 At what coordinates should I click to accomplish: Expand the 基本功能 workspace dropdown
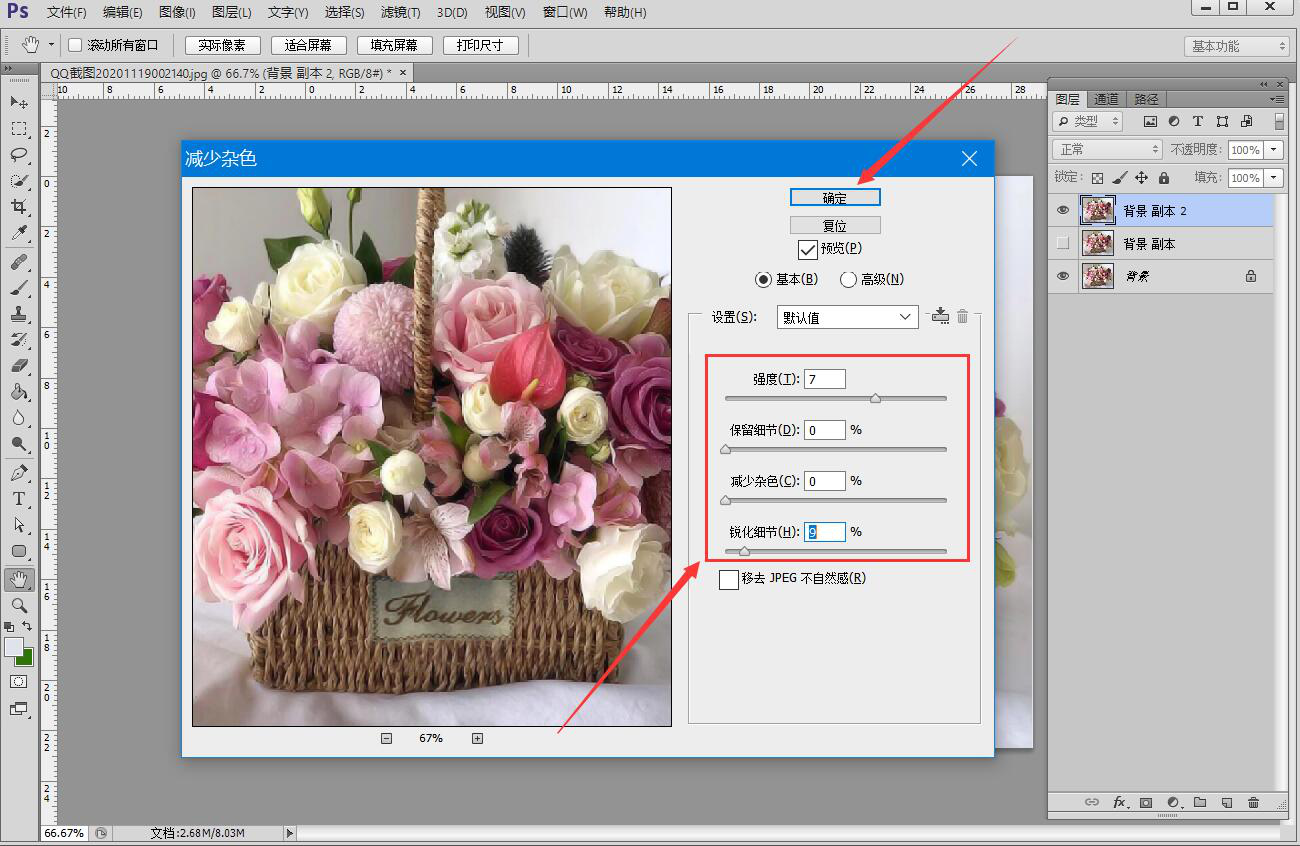point(1237,46)
